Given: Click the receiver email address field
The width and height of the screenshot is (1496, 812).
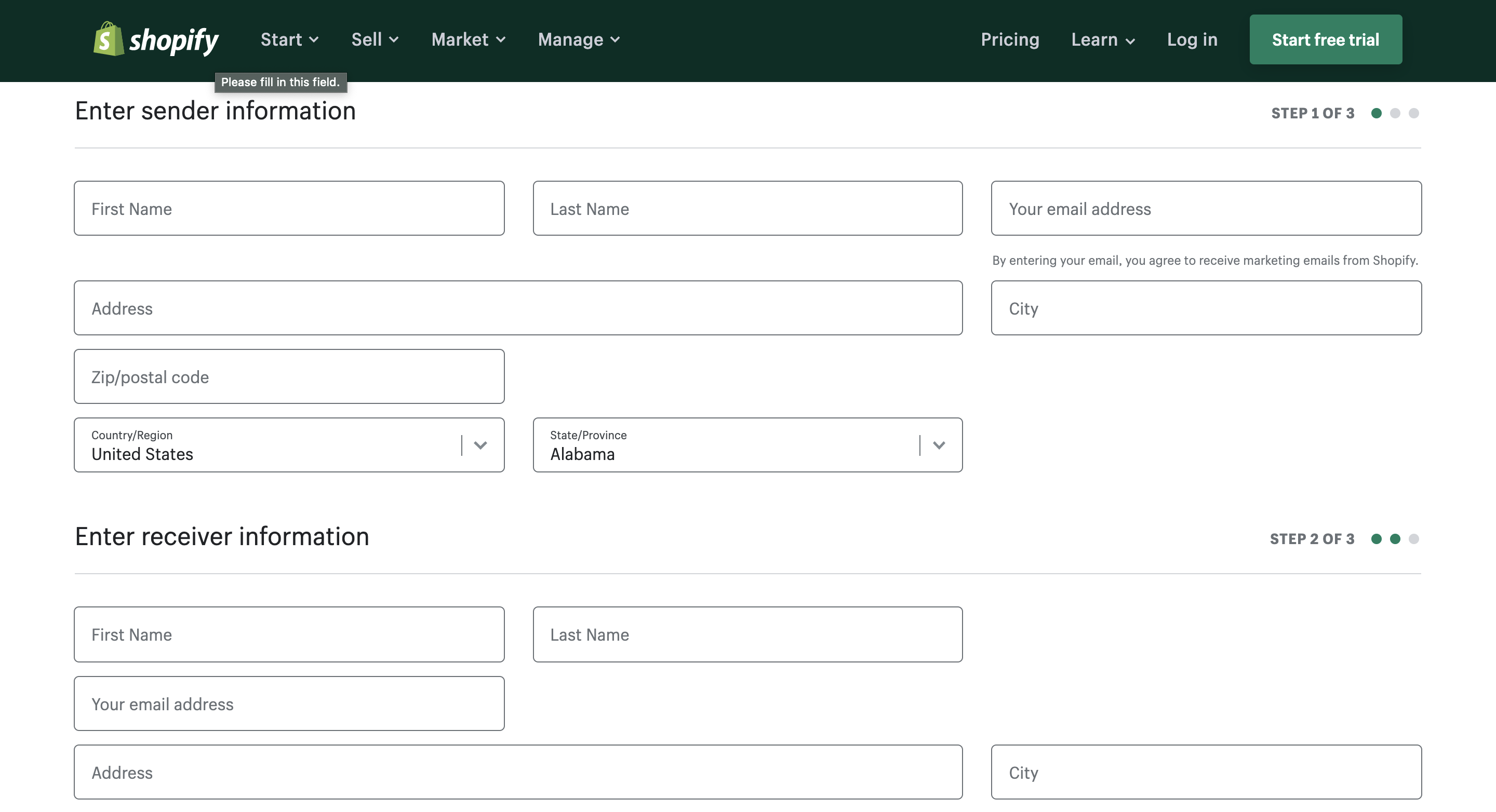Looking at the screenshot, I should pos(289,703).
